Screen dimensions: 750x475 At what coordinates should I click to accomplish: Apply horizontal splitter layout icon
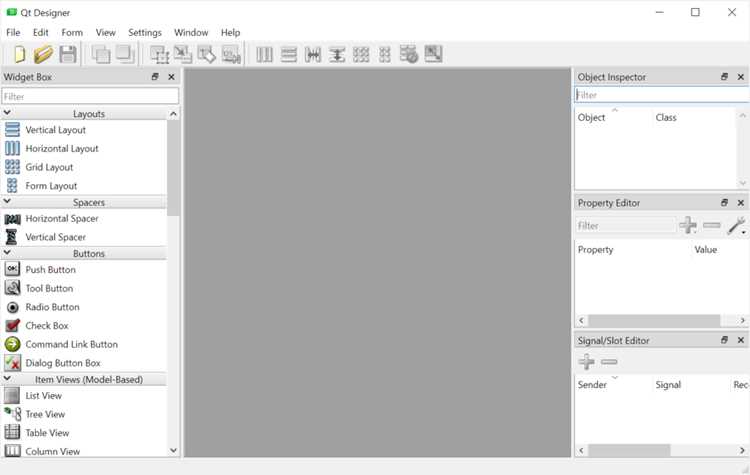313,55
